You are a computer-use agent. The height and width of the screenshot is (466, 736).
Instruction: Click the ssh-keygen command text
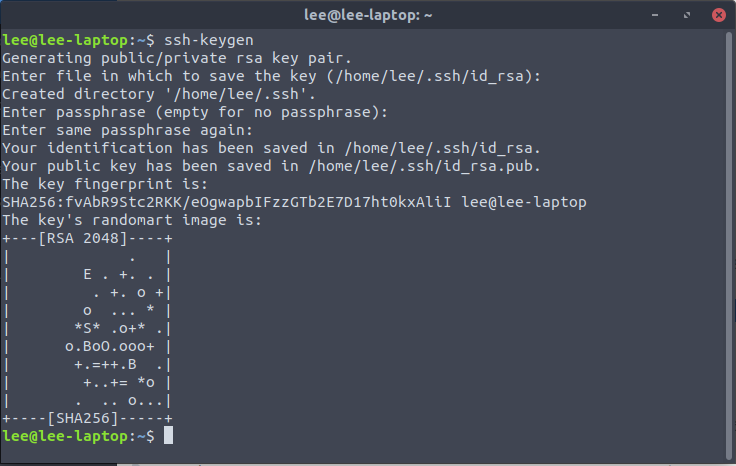[x=208, y=40]
